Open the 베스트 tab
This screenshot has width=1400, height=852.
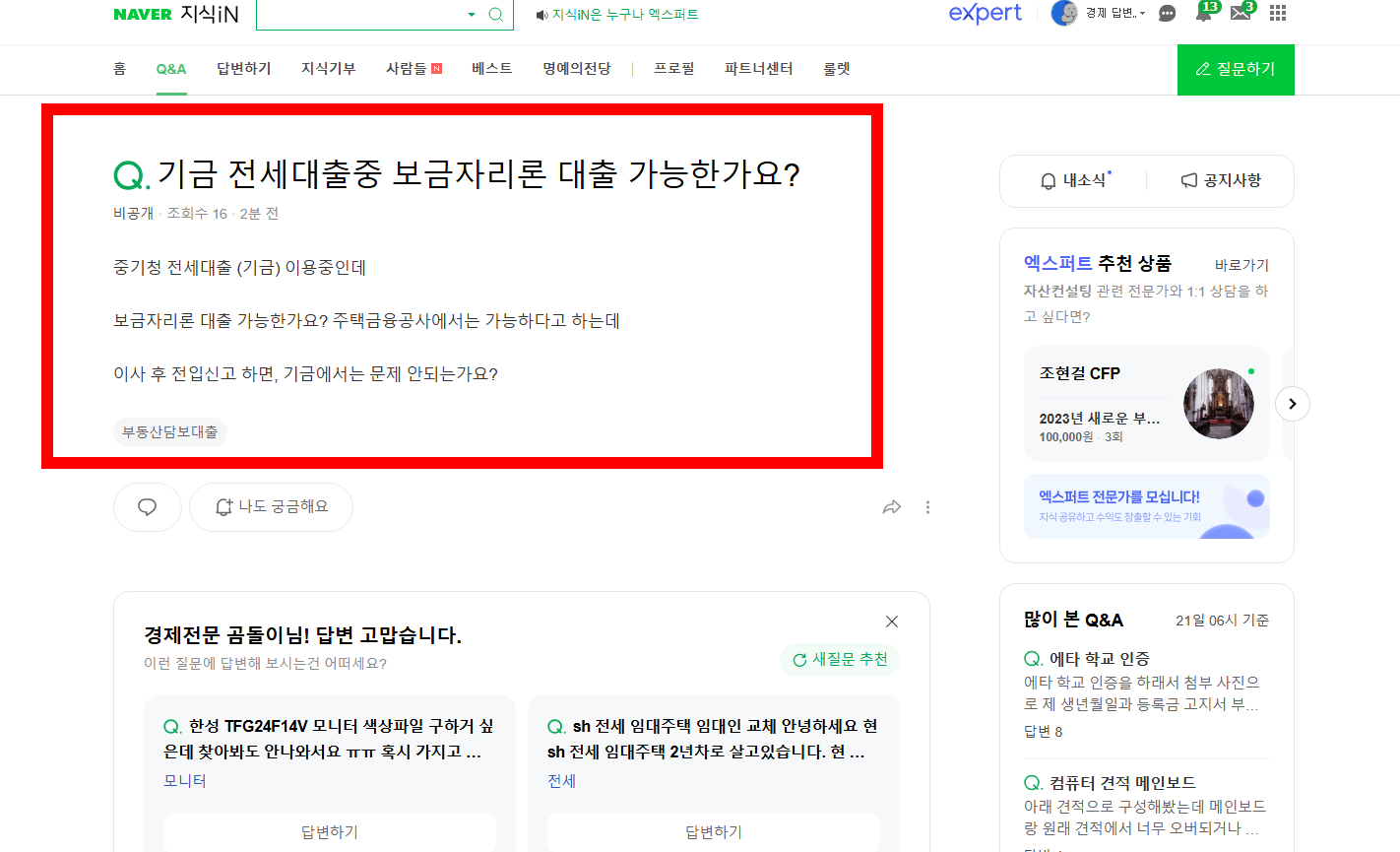point(492,69)
